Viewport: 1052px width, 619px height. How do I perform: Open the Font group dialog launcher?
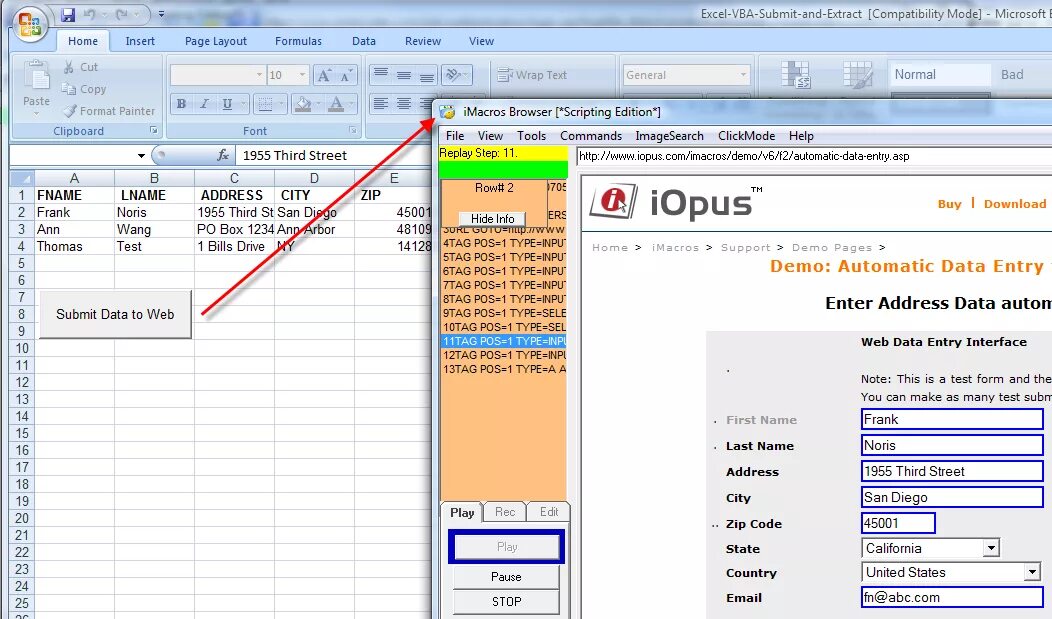click(353, 131)
